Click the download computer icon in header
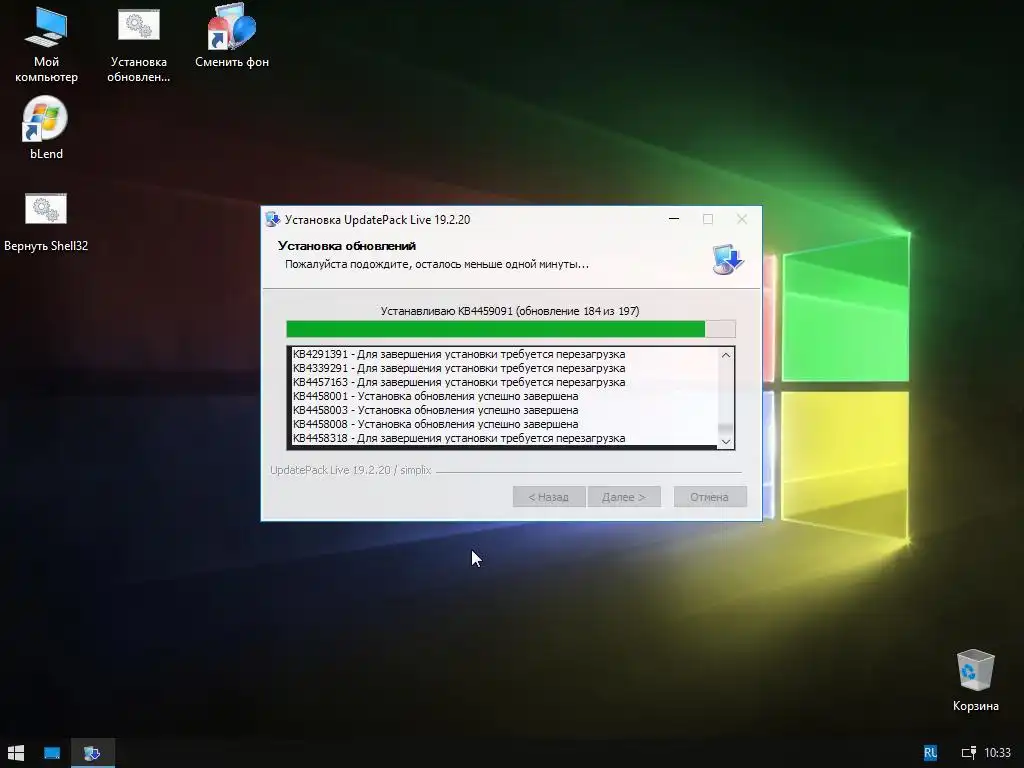 click(728, 259)
